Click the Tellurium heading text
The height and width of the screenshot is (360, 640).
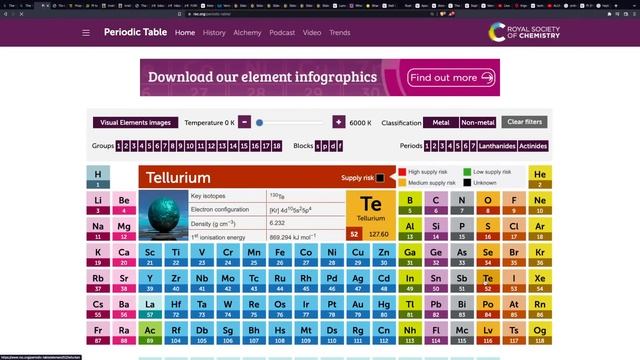[178, 178]
